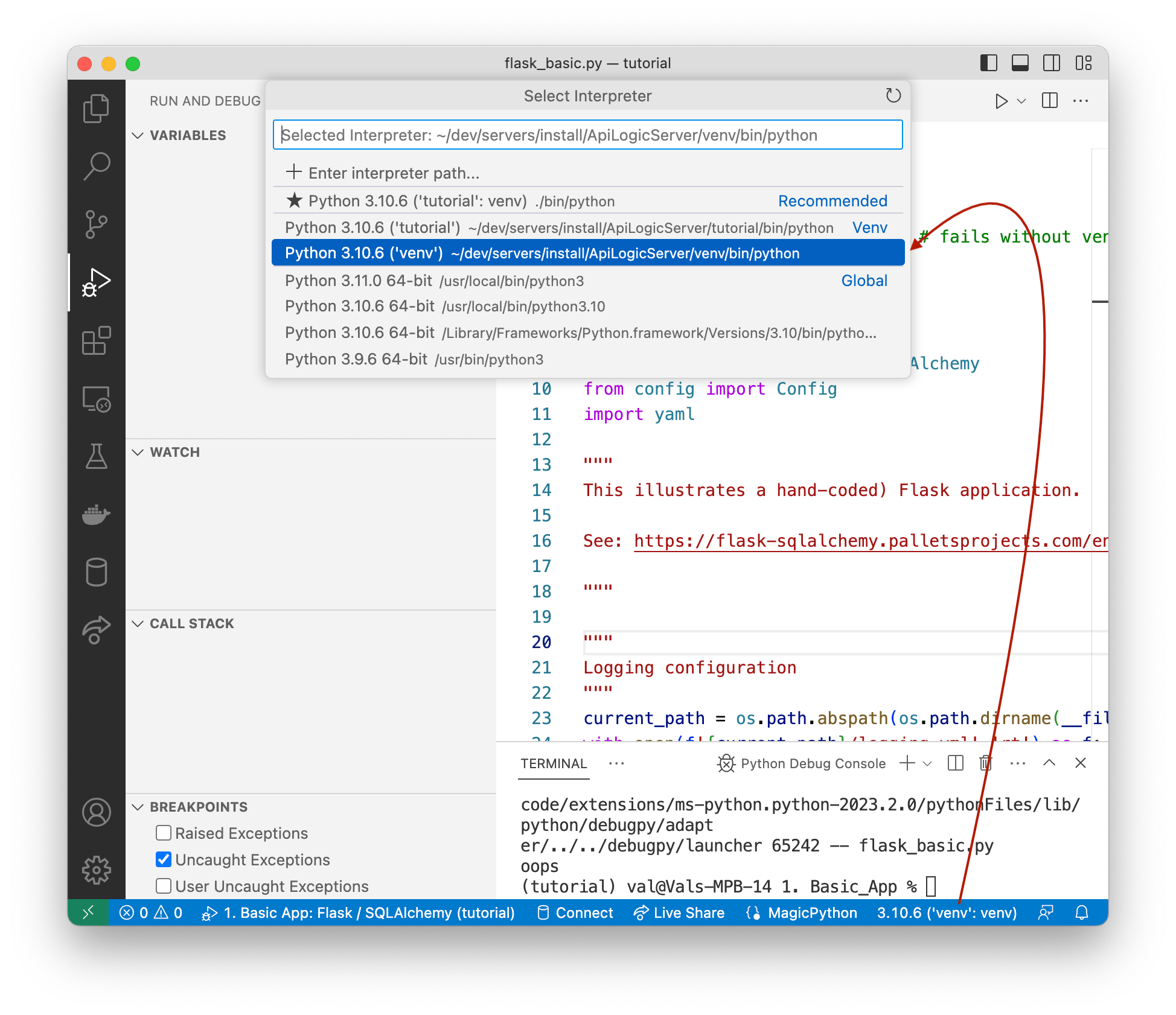Click the Live Share item in status bar
The width and height of the screenshot is (1176, 1015).
coord(679,912)
